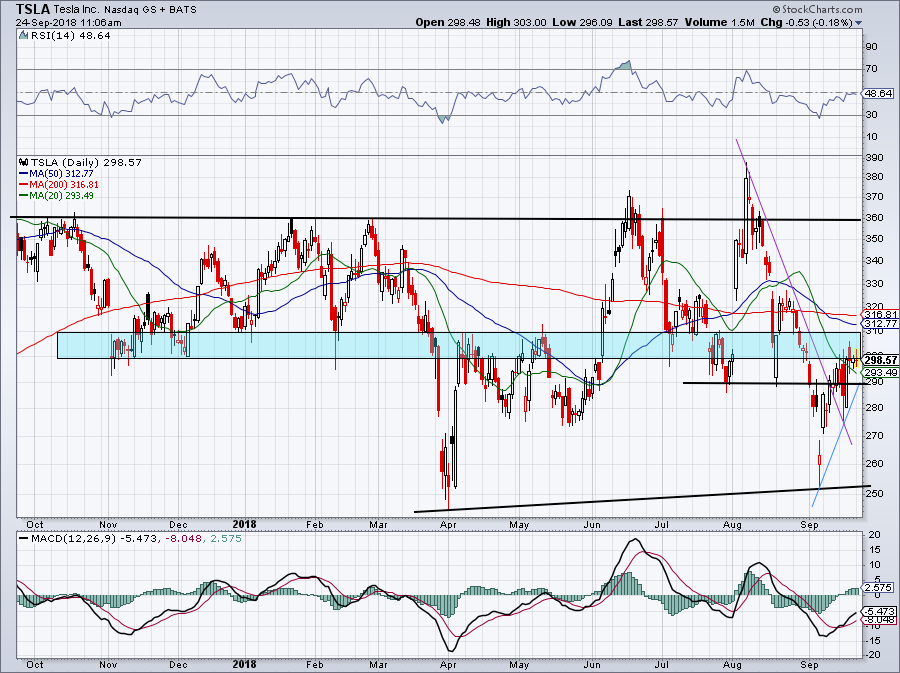Click the 360 price axis label
900x673 pixels.
(875, 218)
